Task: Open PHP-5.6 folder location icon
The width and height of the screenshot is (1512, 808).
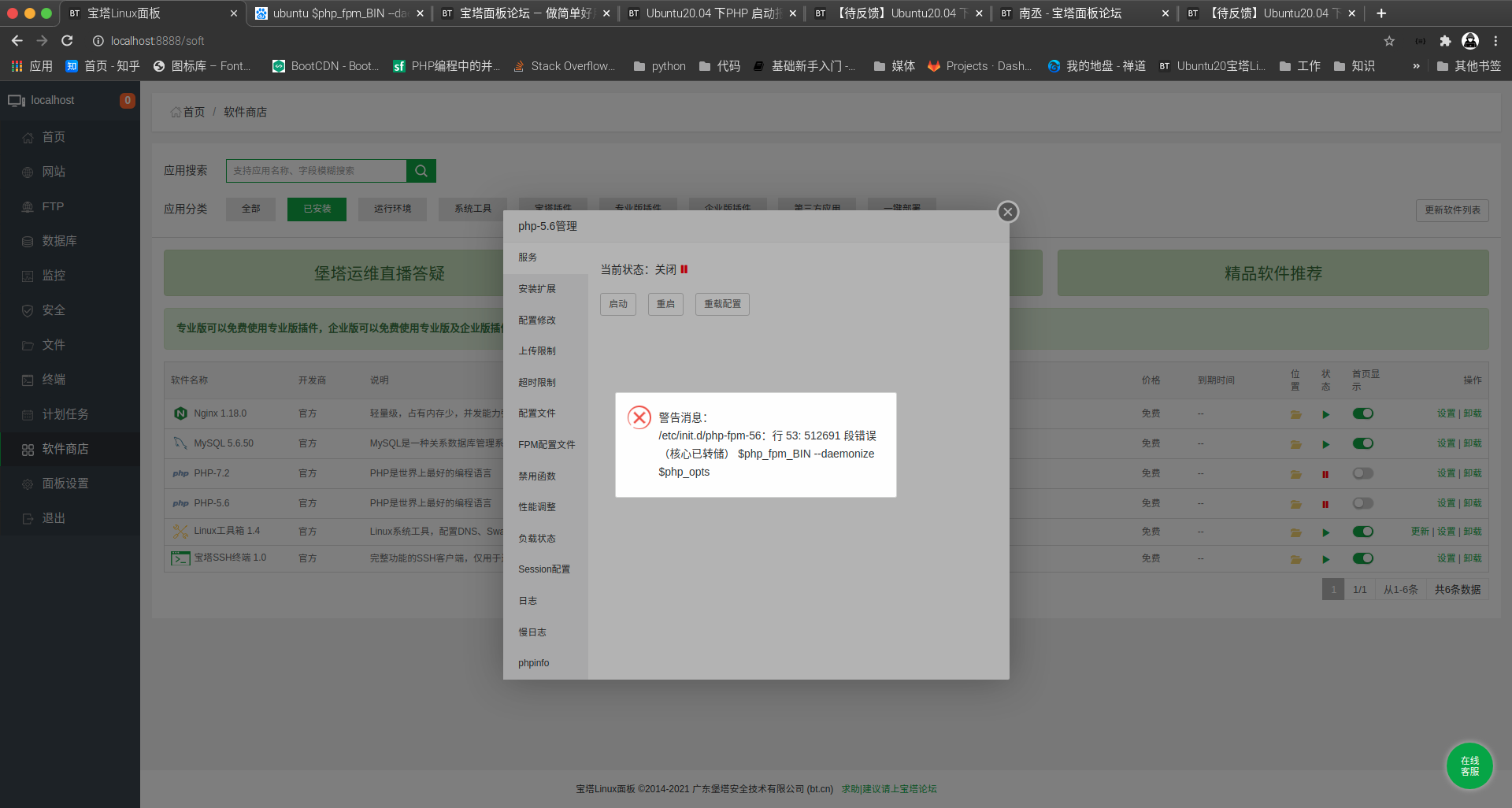Action: click(1295, 504)
